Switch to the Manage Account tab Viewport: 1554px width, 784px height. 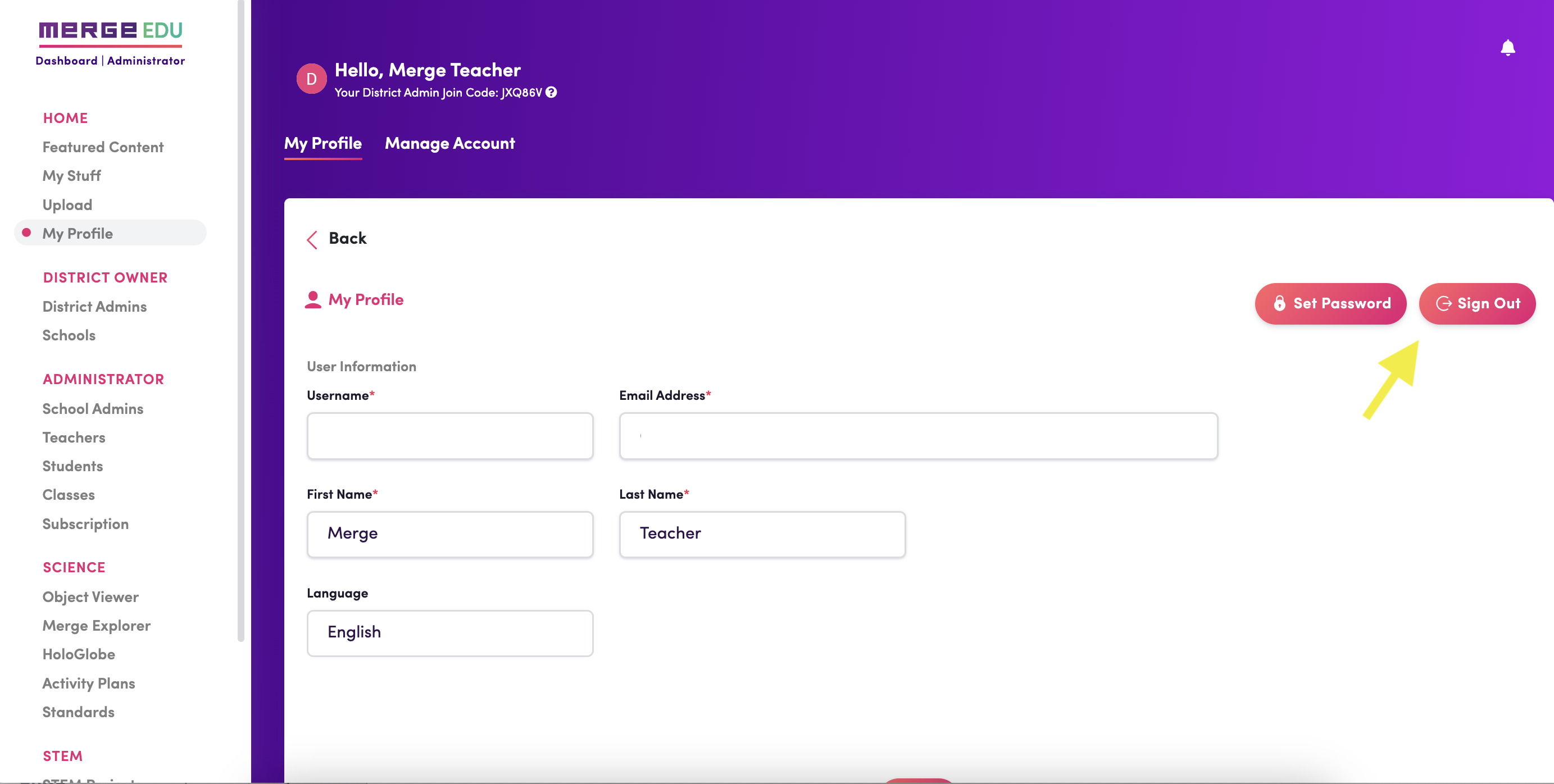(449, 144)
